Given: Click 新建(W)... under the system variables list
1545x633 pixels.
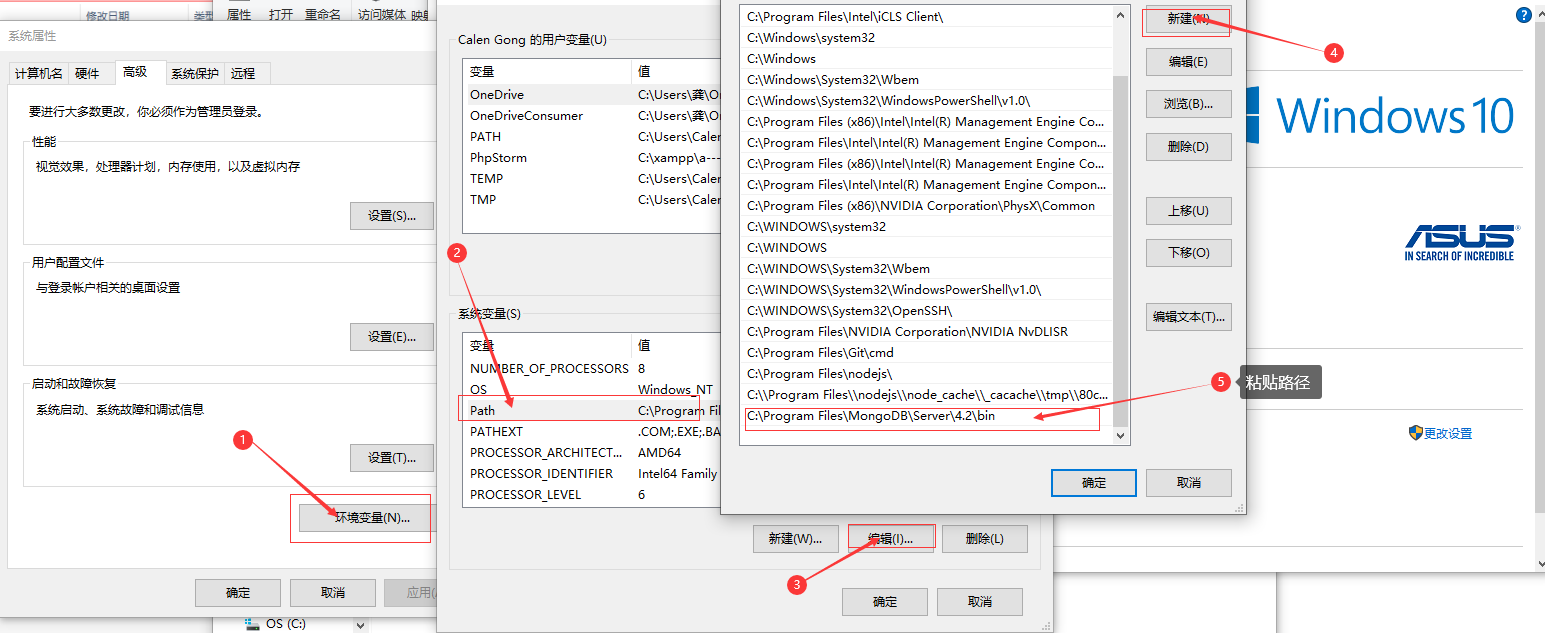Looking at the screenshot, I should coord(796,538).
